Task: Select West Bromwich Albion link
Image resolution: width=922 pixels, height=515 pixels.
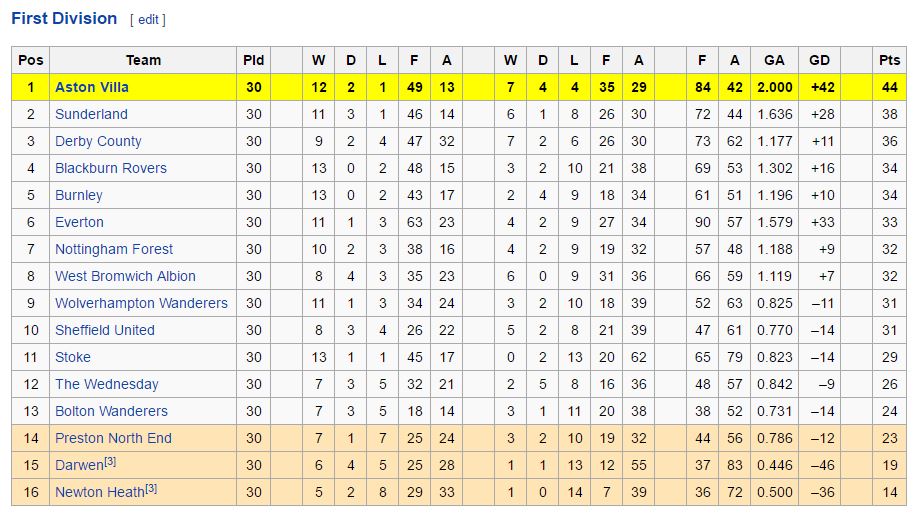Action: [125, 276]
